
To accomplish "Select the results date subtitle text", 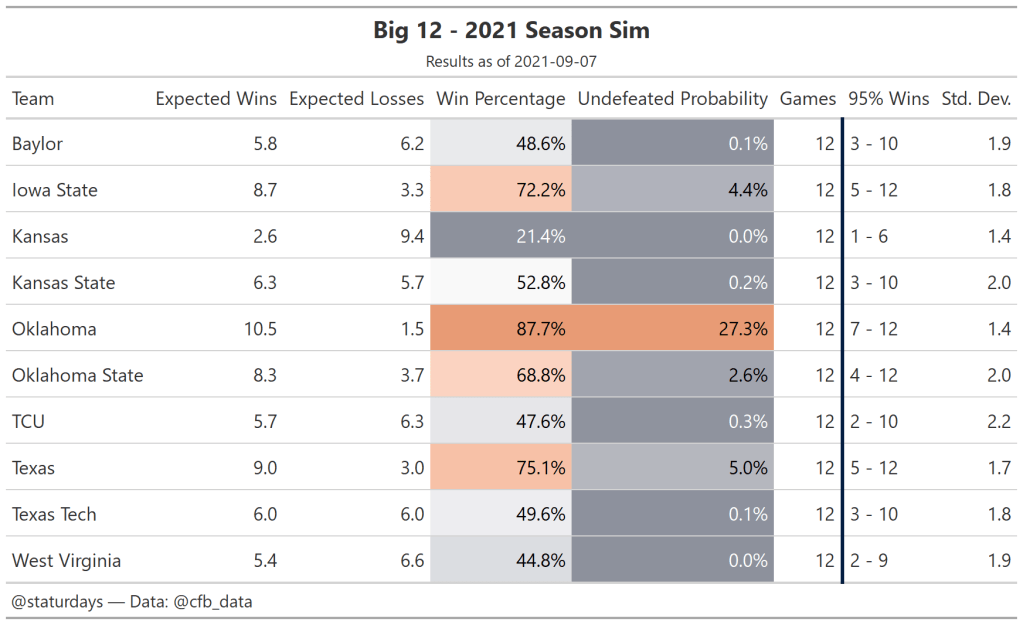I will (511, 62).
